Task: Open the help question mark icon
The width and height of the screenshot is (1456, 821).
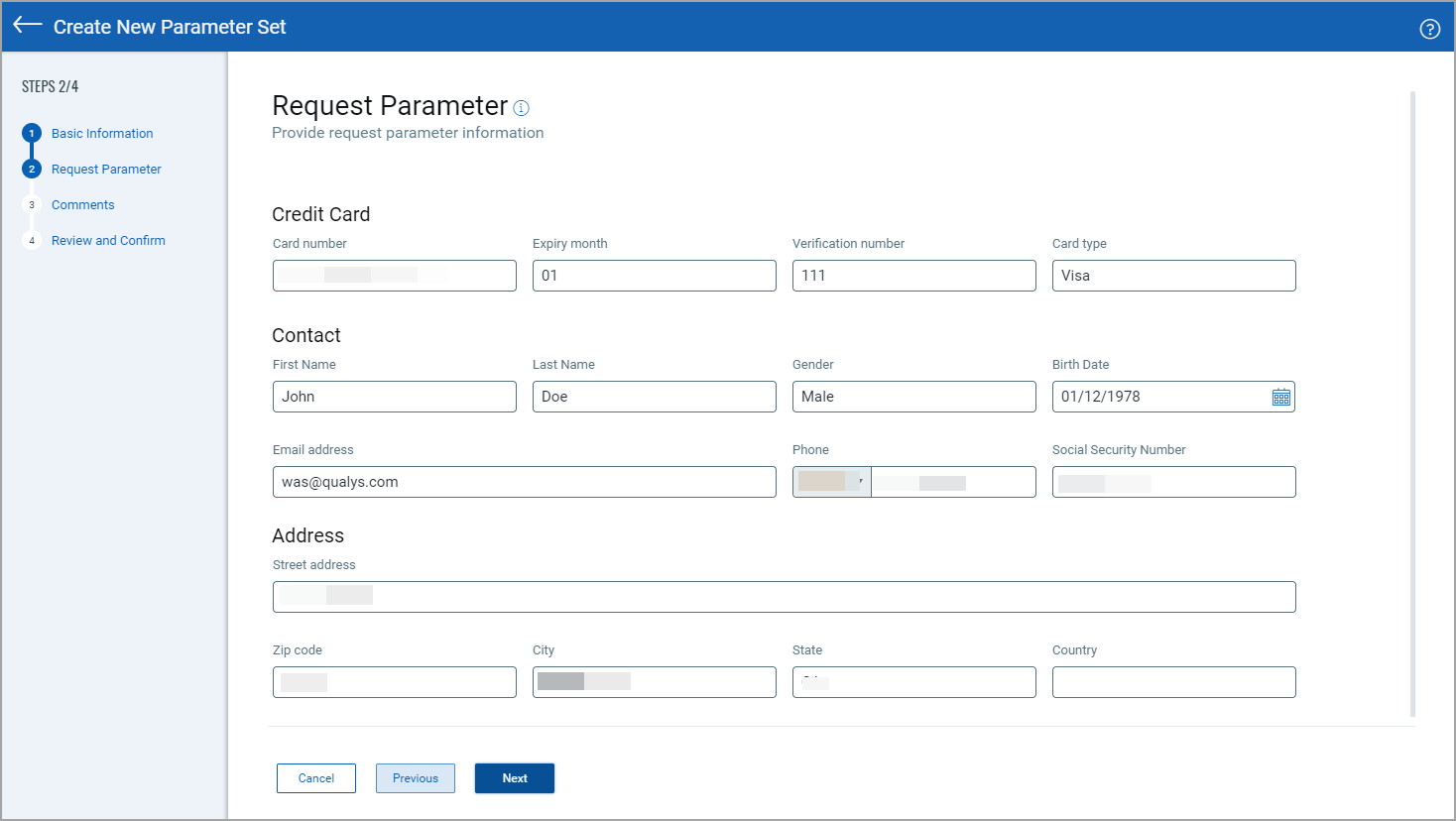Action: pos(1429,29)
